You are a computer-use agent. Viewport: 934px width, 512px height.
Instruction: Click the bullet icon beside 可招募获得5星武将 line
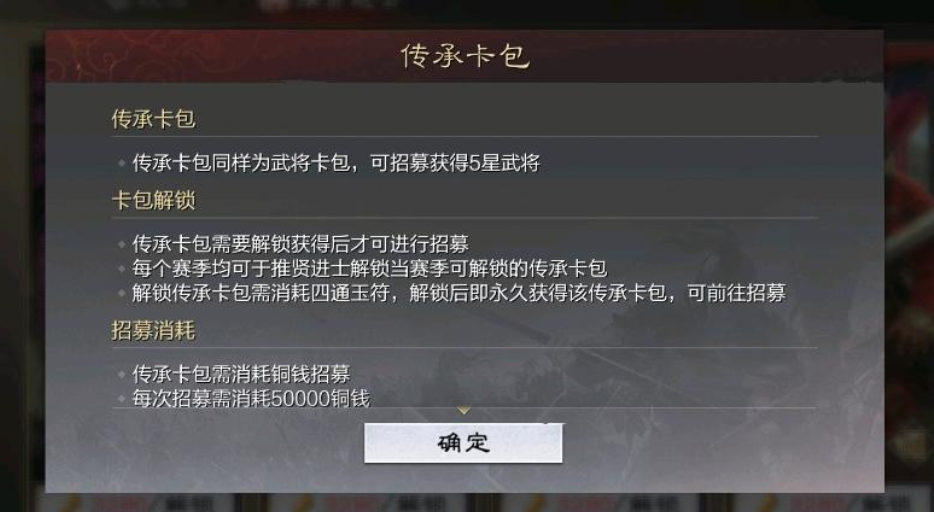click(x=122, y=163)
